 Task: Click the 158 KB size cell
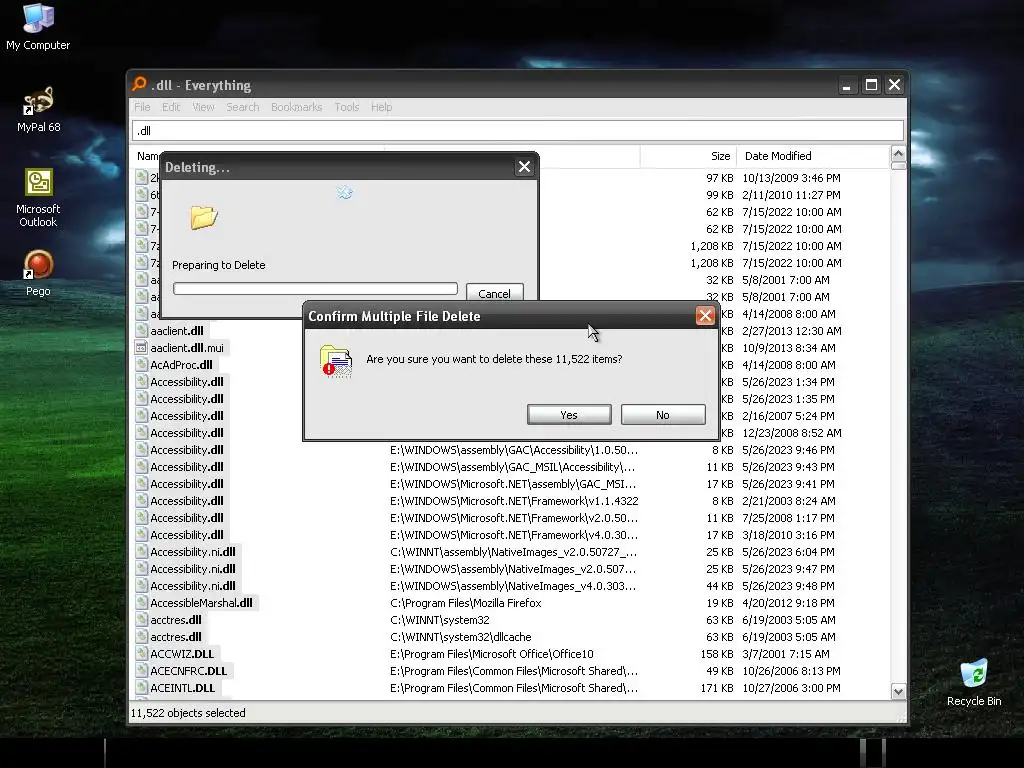coord(717,654)
